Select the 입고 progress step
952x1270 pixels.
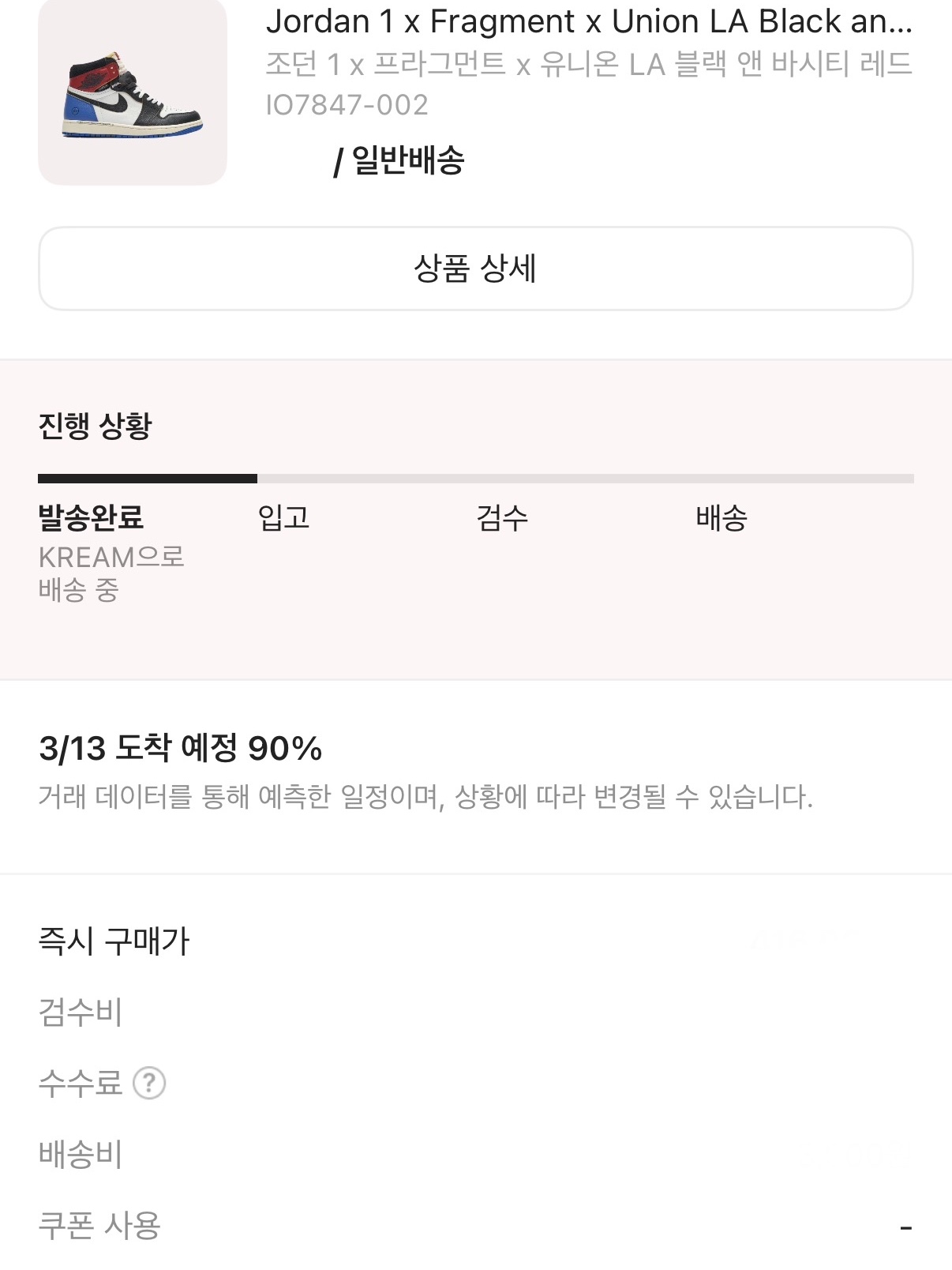point(283,518)
